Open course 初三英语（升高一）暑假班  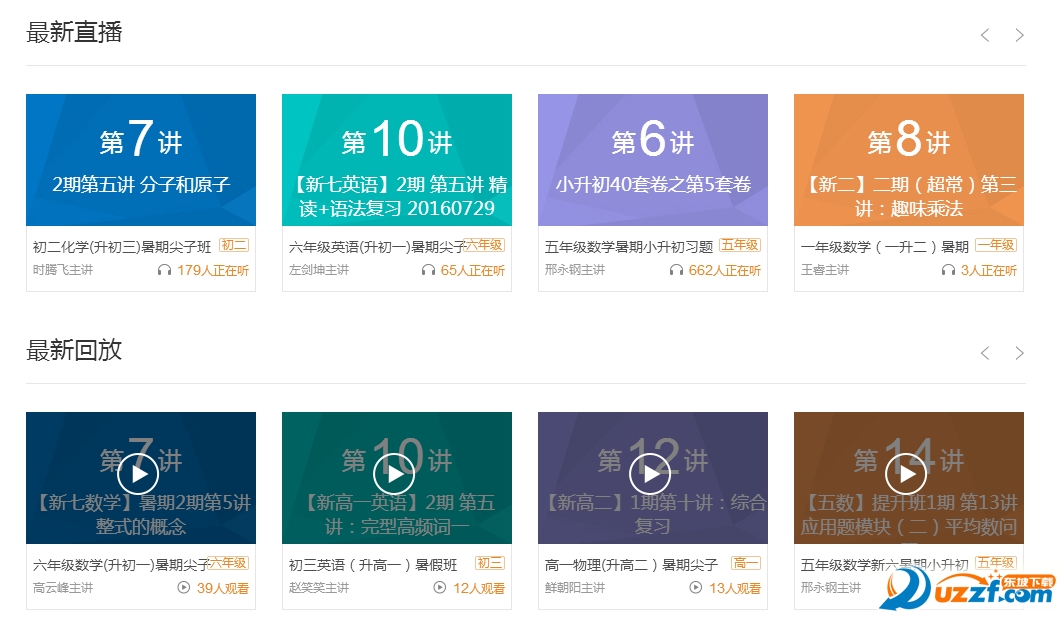[373, 565]
